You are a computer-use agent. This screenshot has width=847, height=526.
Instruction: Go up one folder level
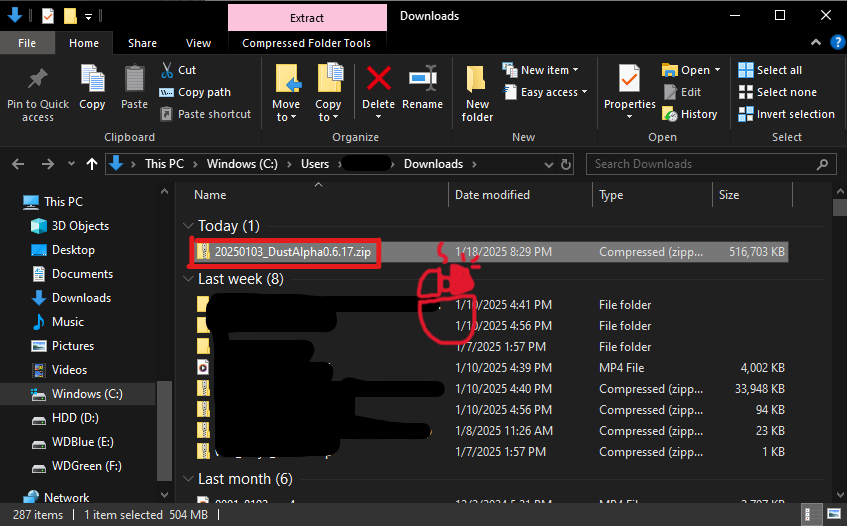(92, 164)
